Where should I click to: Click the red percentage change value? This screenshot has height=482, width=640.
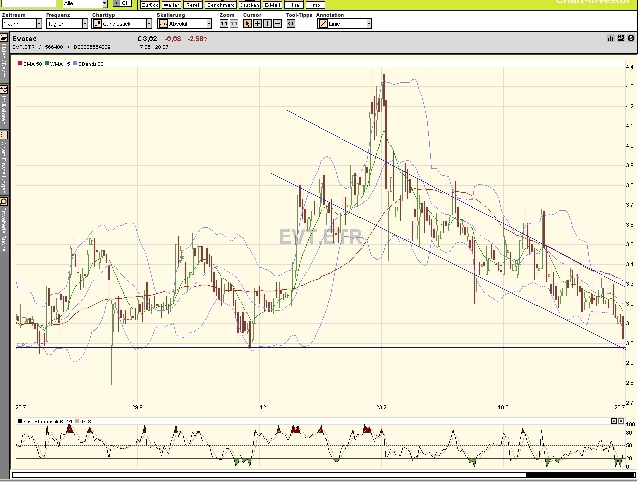click(198, 38)
